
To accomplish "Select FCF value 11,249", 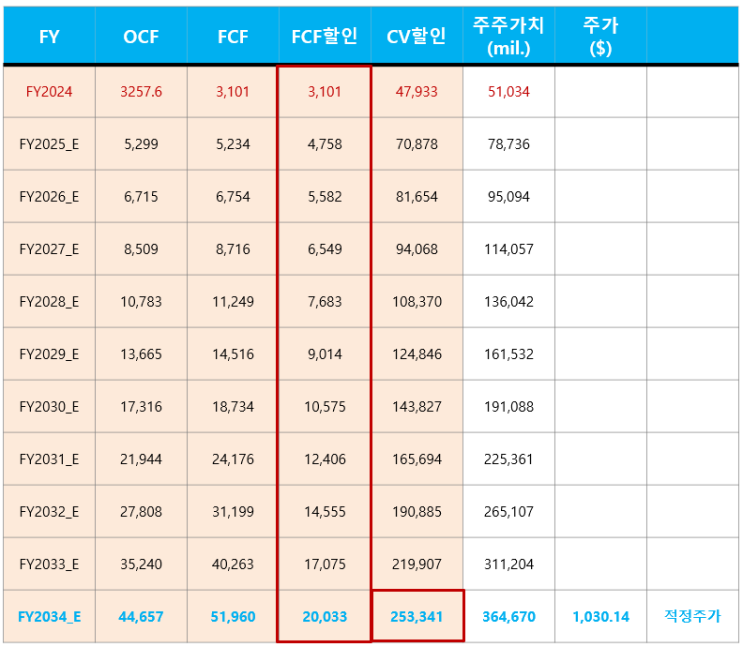I will 233,302.
